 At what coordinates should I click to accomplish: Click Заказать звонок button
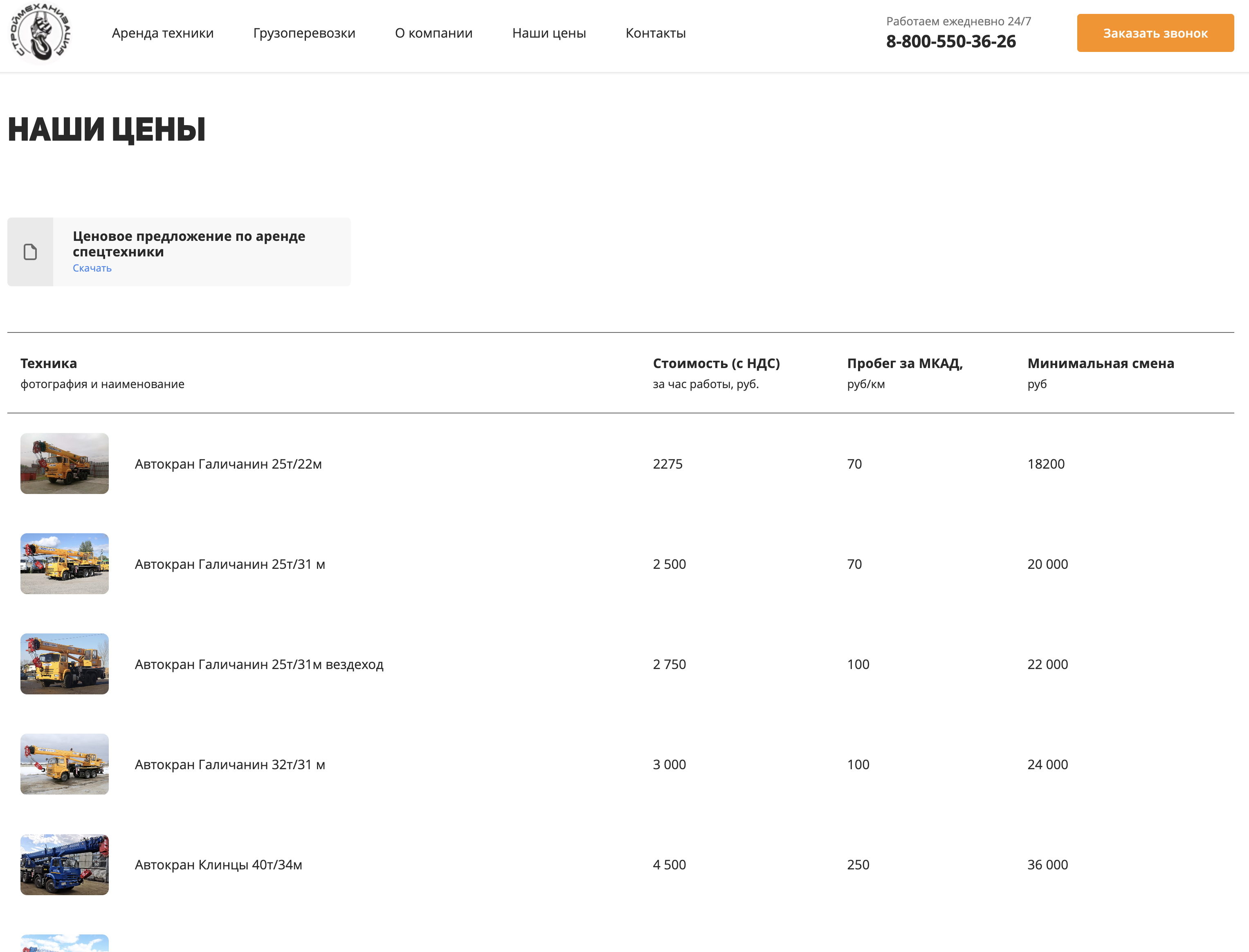[x=1155, y=33]
